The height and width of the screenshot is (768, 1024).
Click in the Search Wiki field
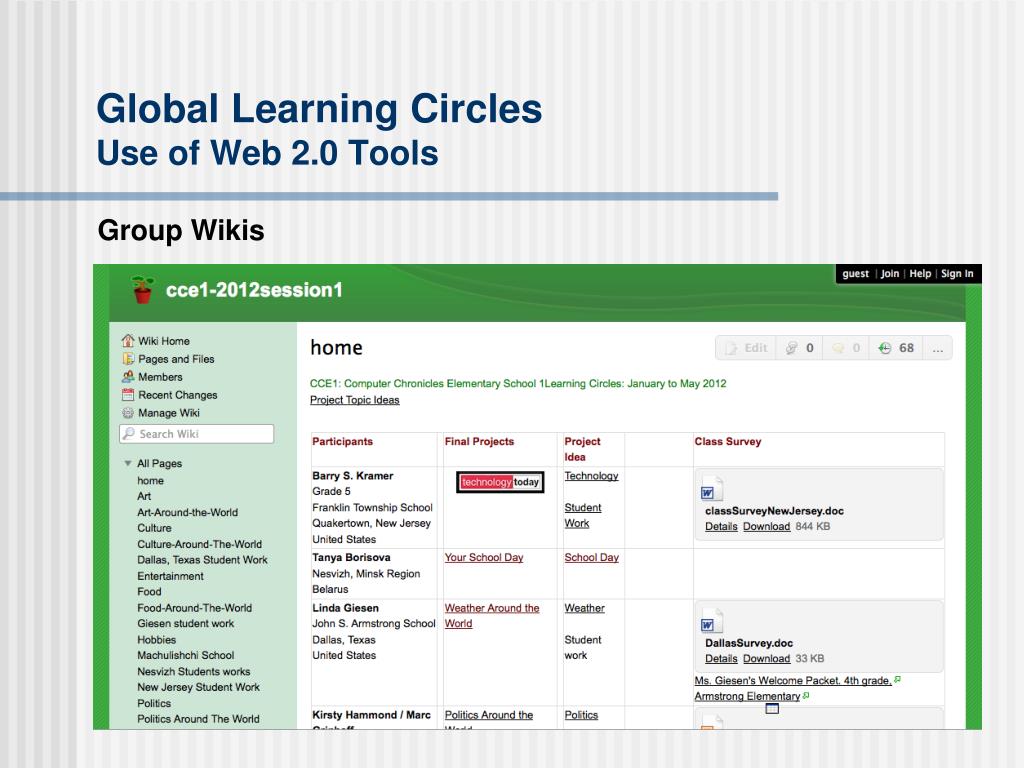pyautogui.click(x=197, y=434)
